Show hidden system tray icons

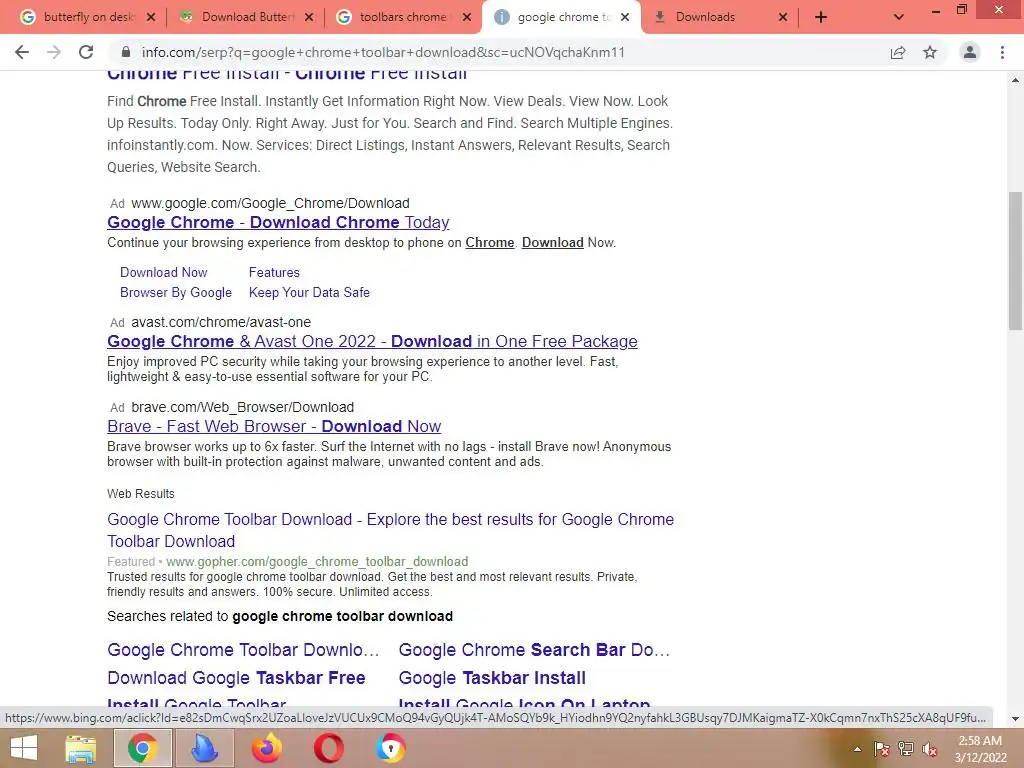pos(857,749)
